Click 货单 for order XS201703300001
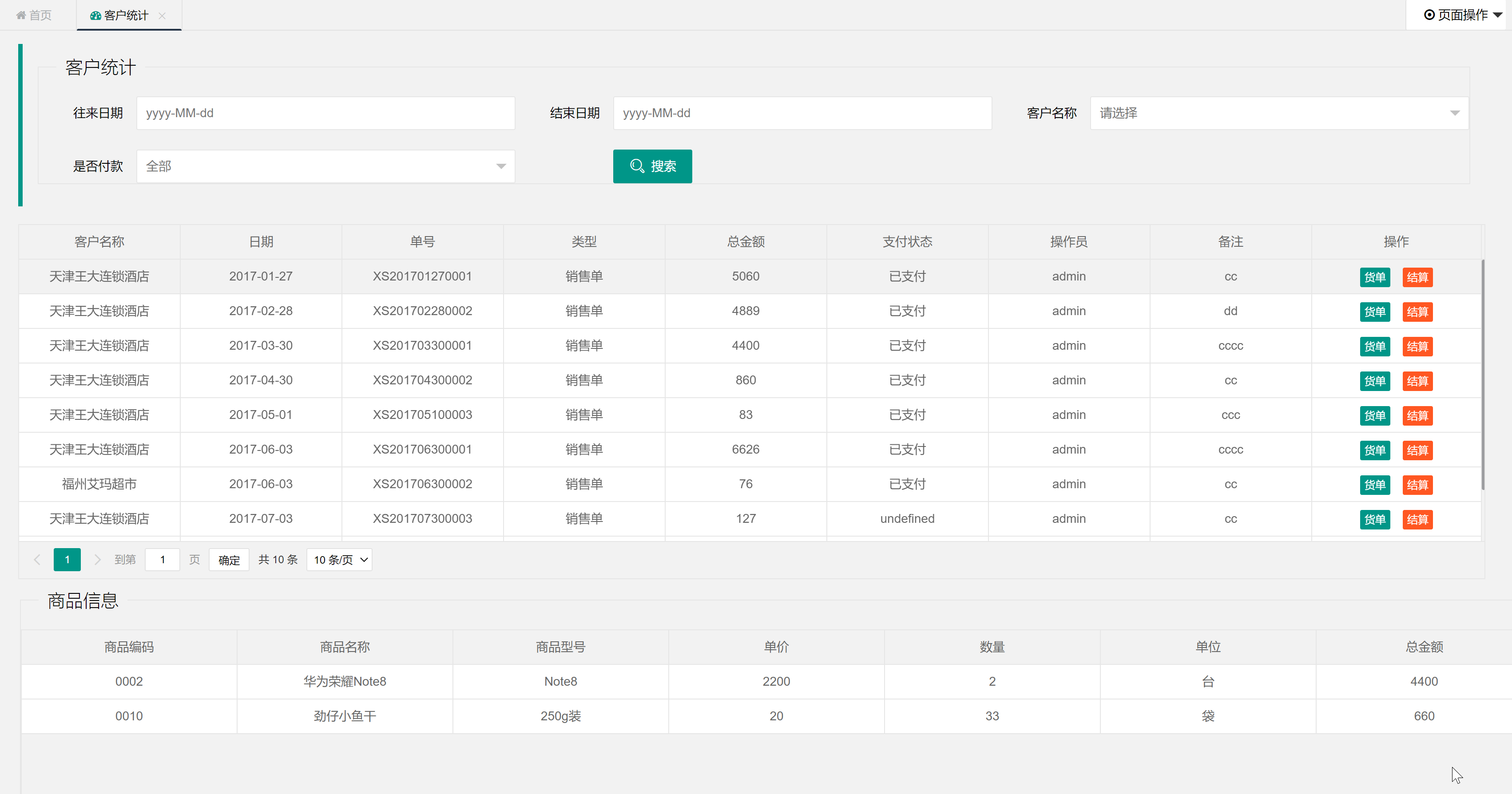1512x794 pixels. pyautogui.click(x=1375, y=346)
